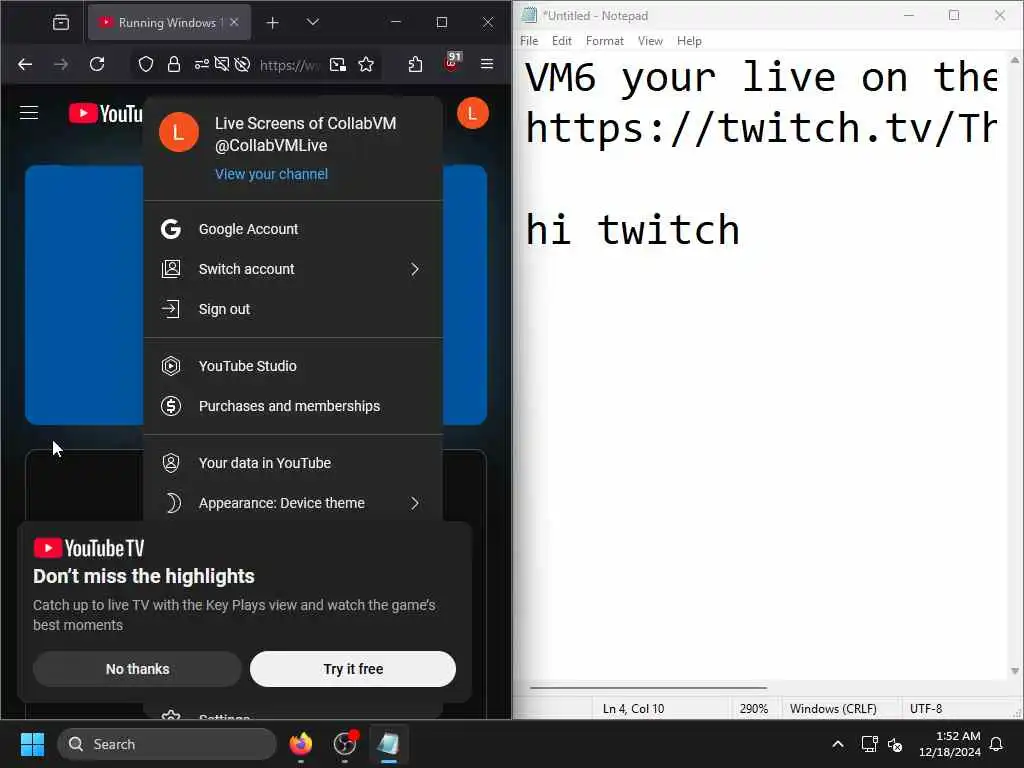The height and width of the screenshot is (768, 1024).
Task: Click OBS Studio taskbar icon
Action: click(x=345, y=744)
